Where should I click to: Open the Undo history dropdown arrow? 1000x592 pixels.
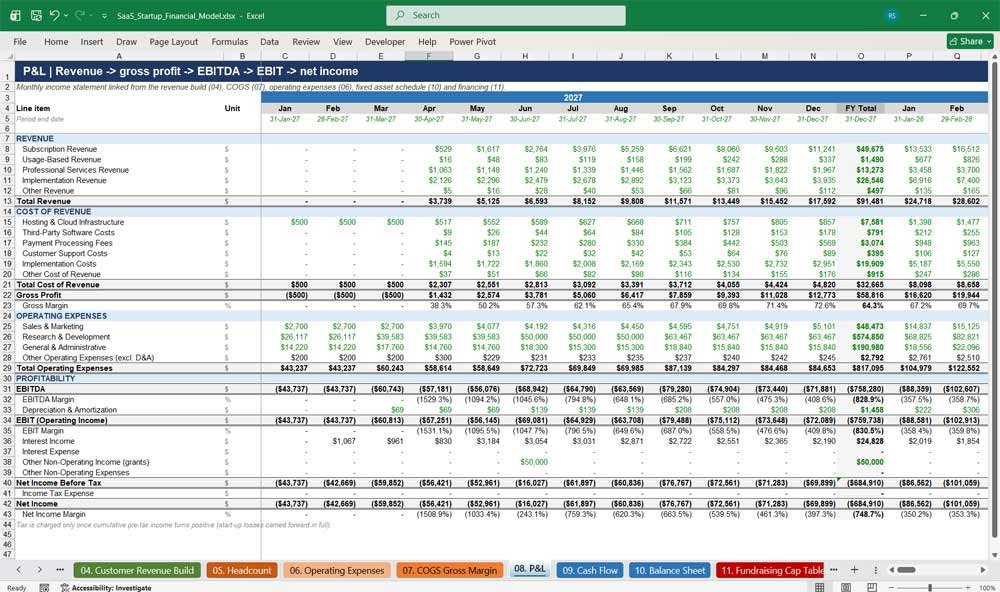click(x=66, y=15)
